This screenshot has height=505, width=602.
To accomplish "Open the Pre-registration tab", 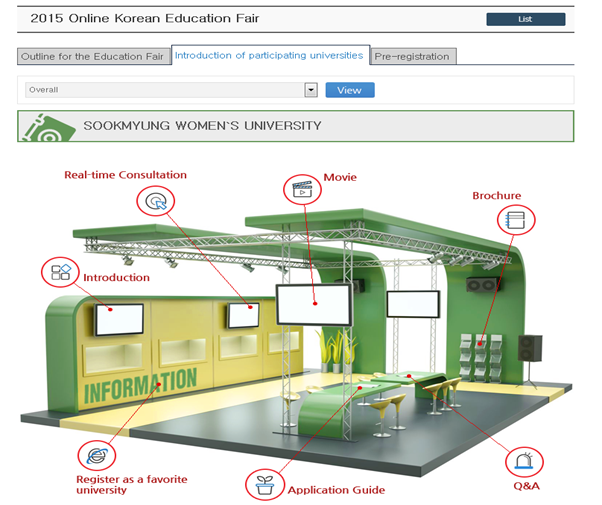I will click(x=413, y=56).
